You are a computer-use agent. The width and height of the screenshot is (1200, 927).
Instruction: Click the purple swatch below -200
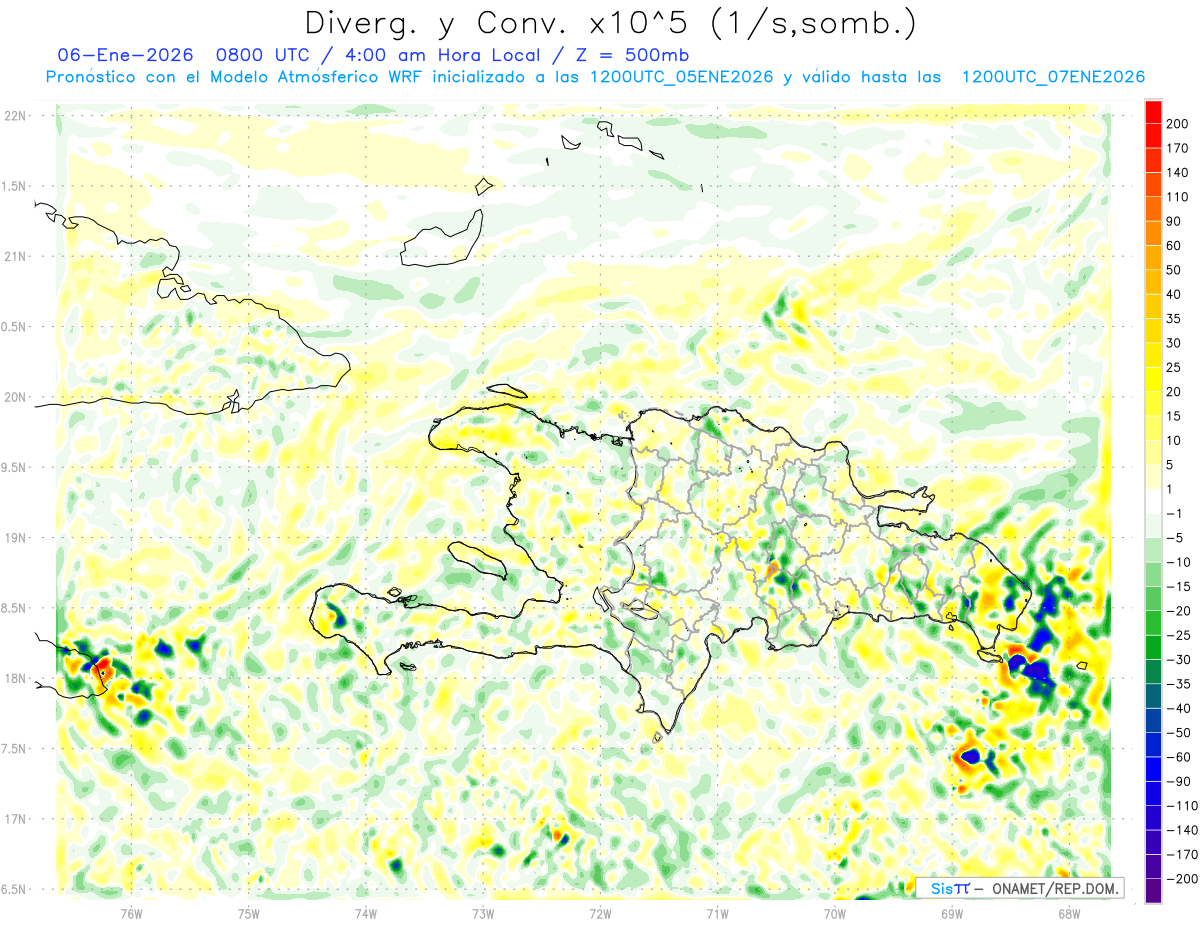[x=1154, y=890]
